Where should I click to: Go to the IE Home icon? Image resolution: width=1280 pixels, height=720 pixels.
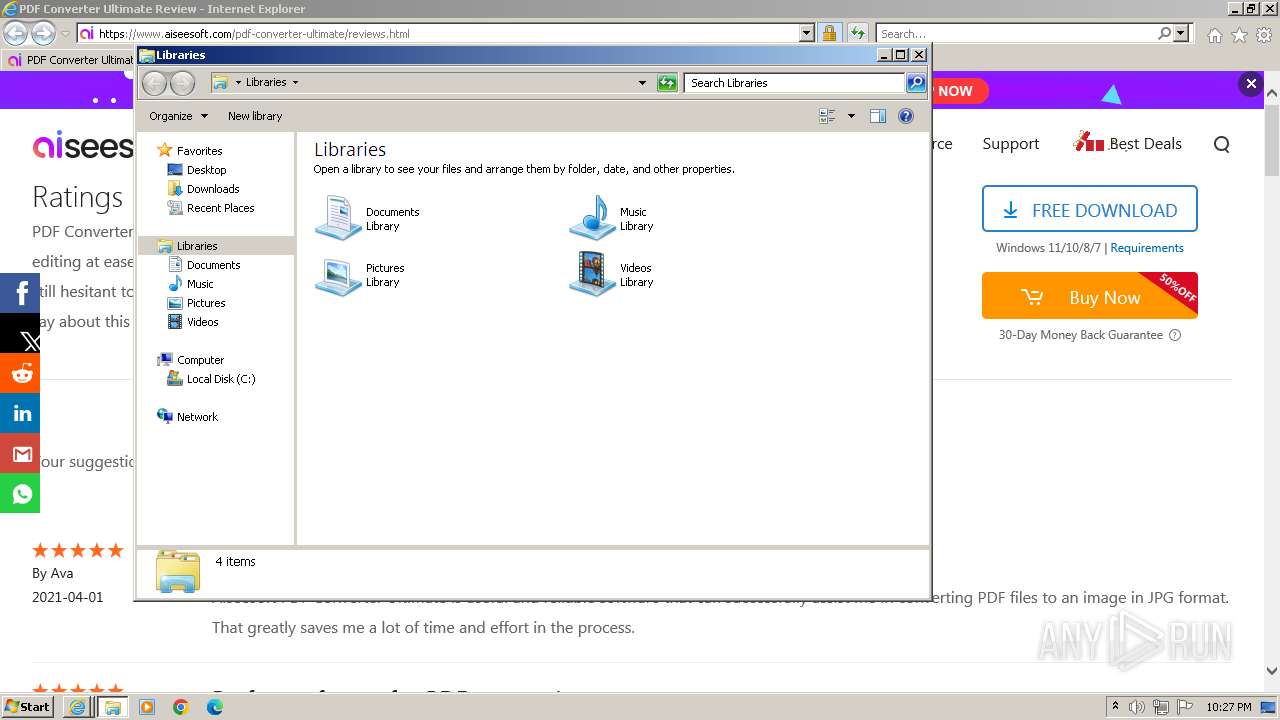1214,35
